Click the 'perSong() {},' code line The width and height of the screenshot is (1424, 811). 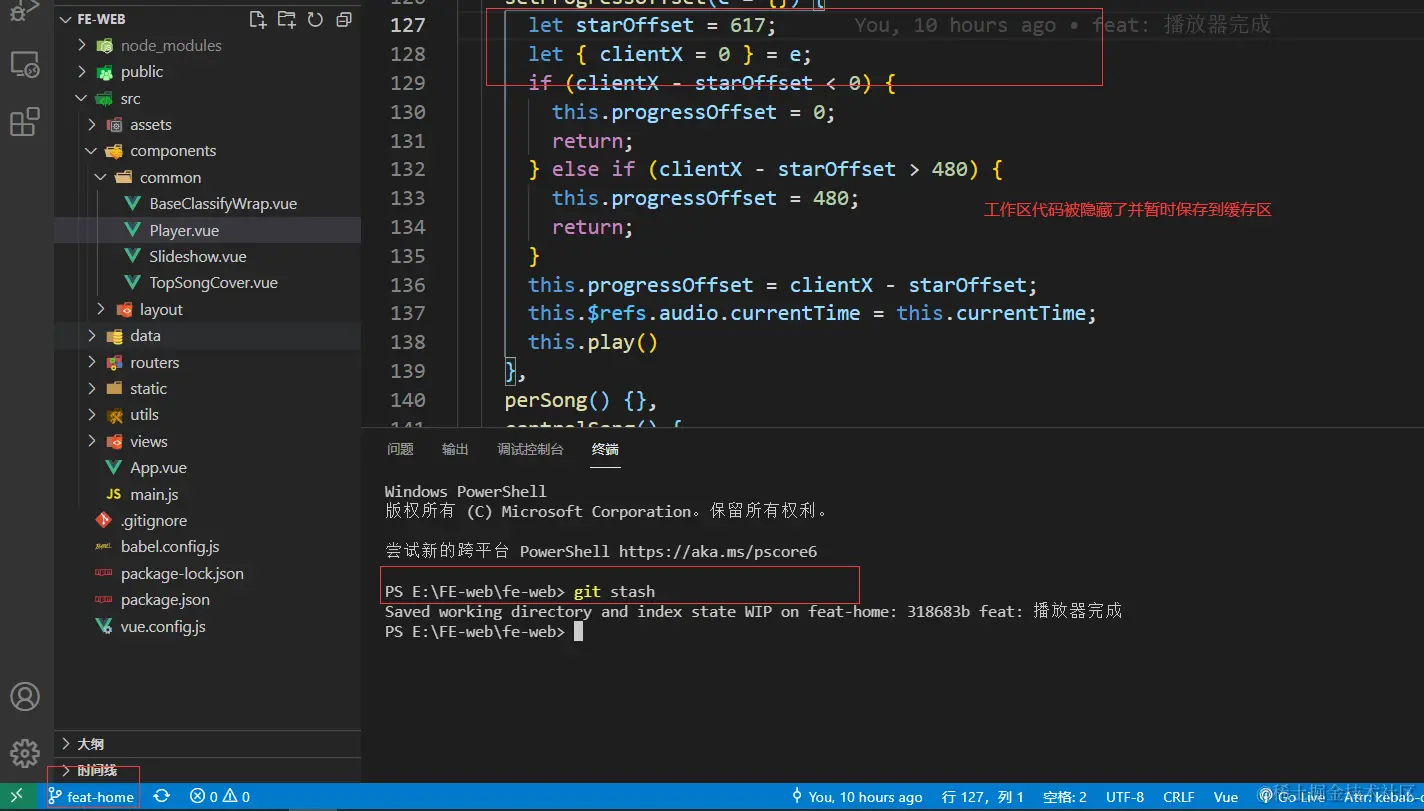pos(581,400)
